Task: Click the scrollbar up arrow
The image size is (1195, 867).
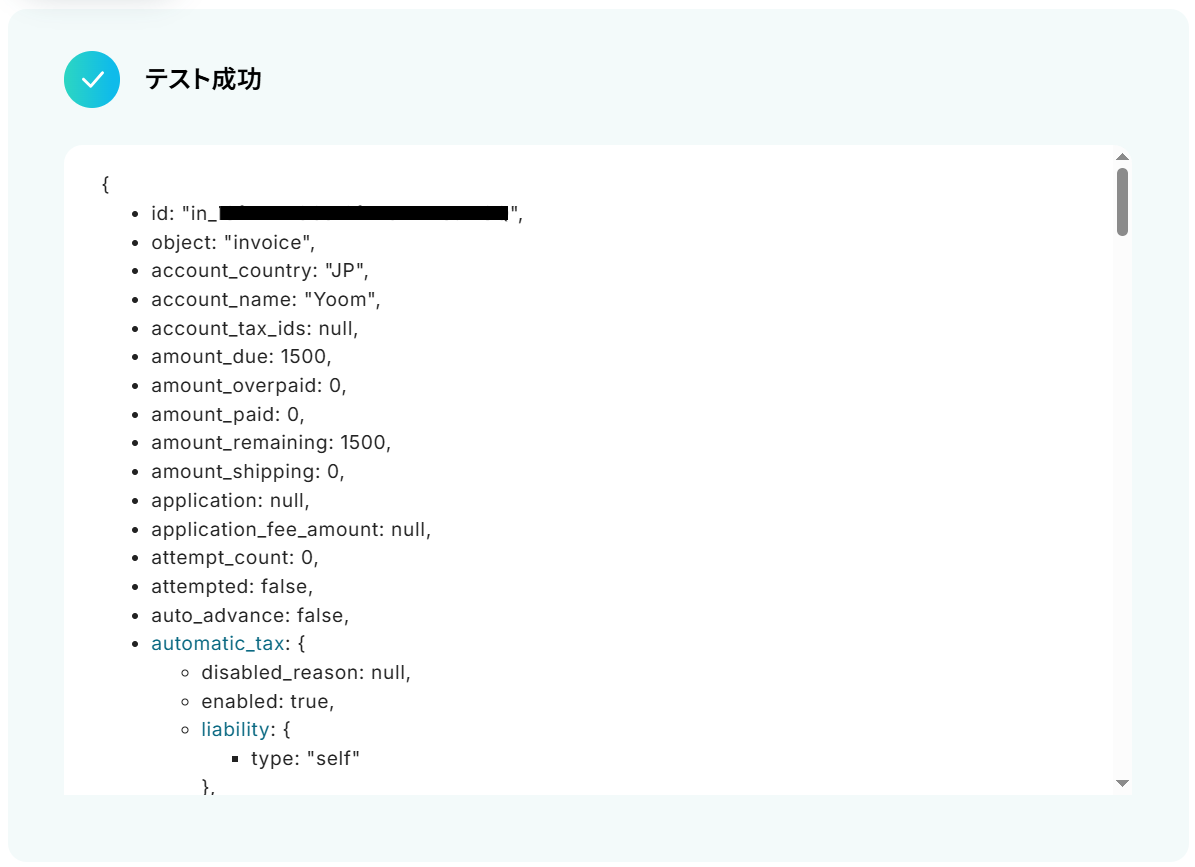Action: click(x=1122, y=156)
